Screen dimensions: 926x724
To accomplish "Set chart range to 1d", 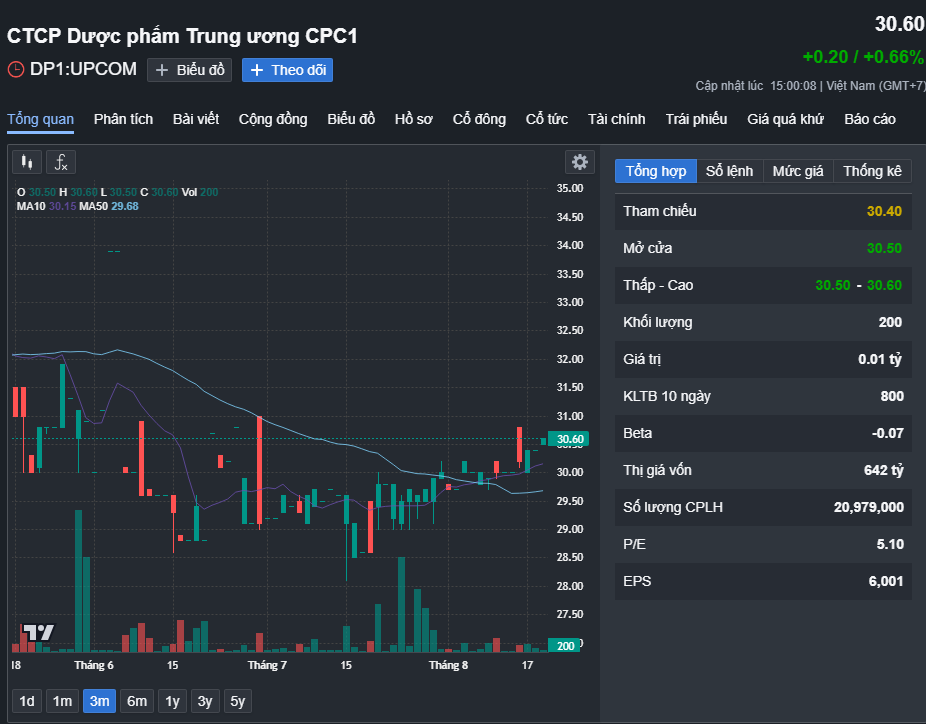I will tap(27, 701).
